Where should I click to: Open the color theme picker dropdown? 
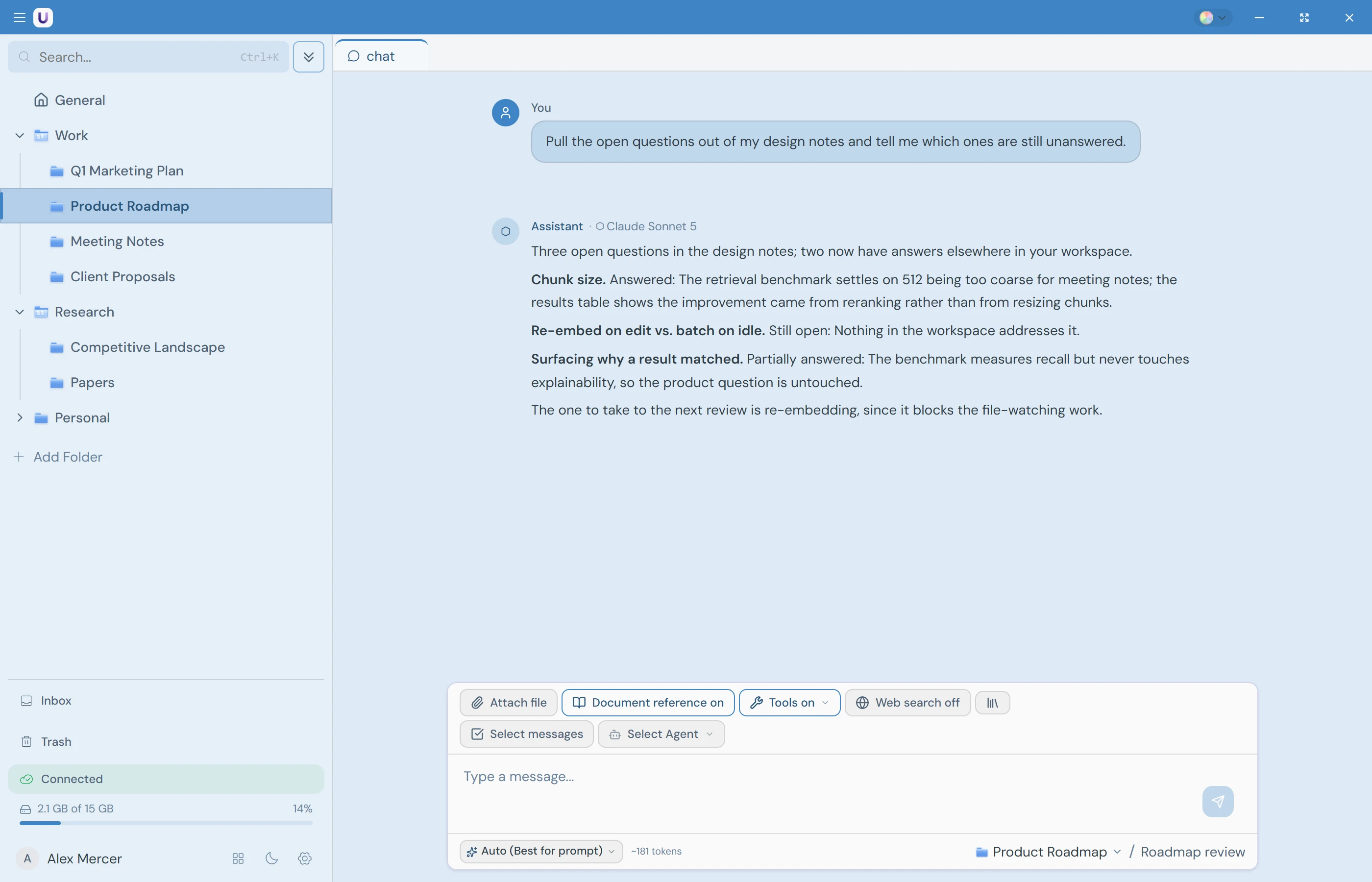point(1212,17)
